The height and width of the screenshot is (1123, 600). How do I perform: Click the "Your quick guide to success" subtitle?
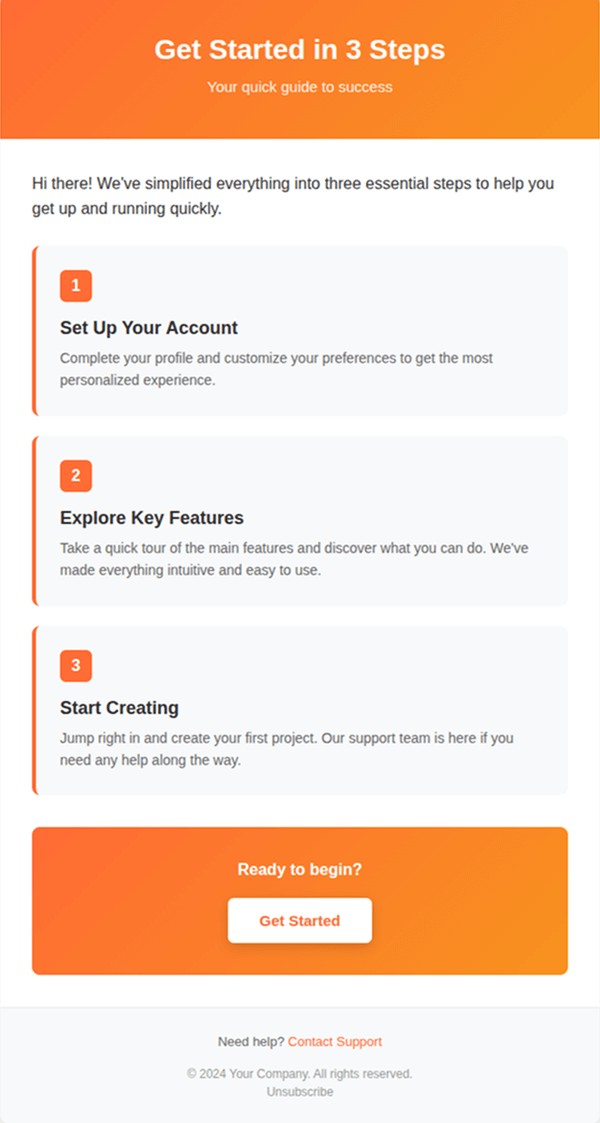pos(300,87)
